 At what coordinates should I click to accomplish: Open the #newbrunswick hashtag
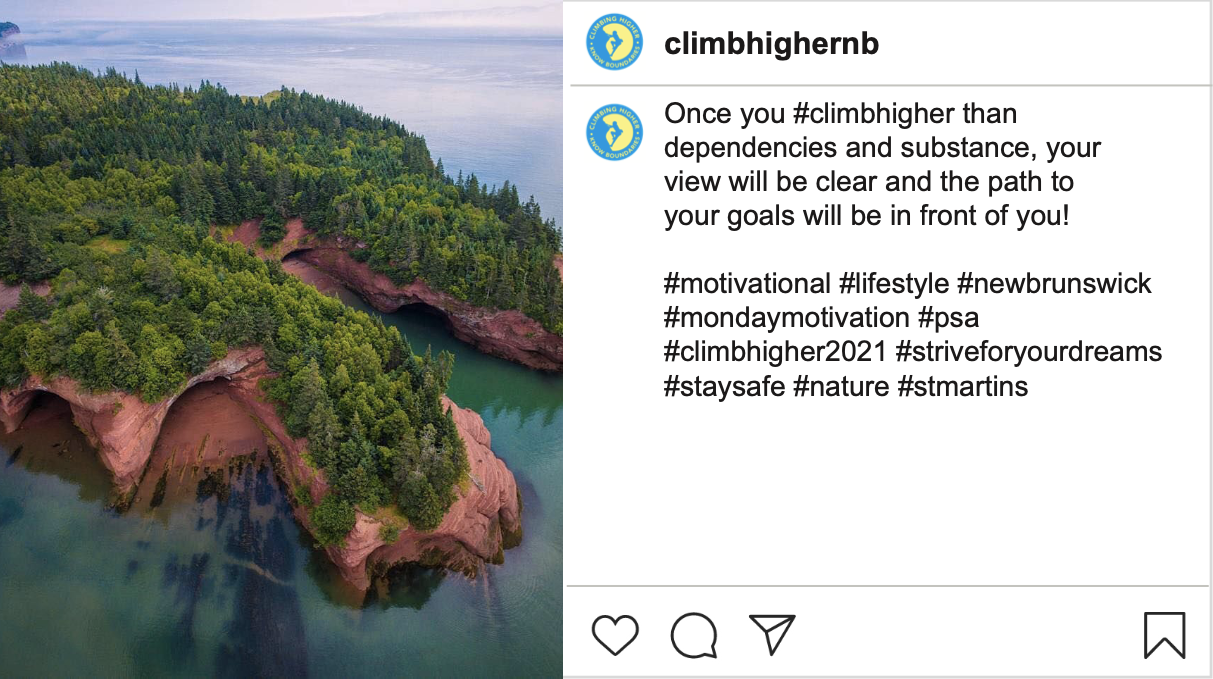point(1055,284)
